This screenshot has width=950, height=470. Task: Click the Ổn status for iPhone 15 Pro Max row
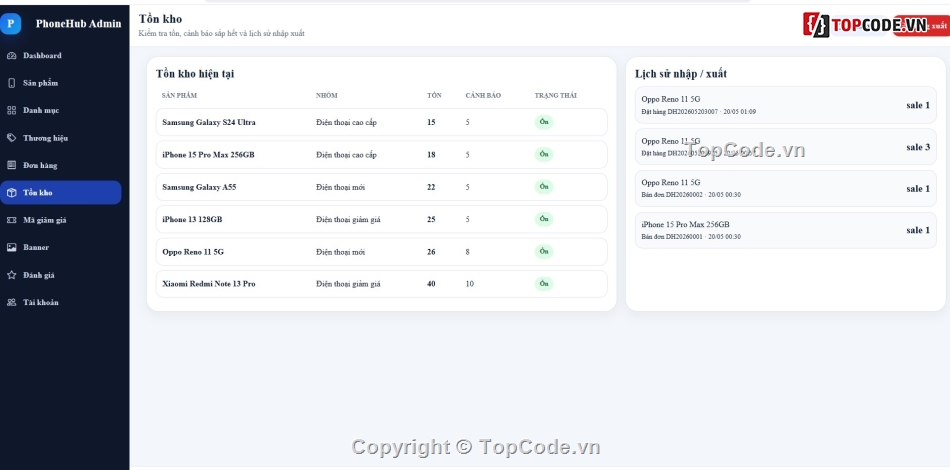click(x=544, y=154)
